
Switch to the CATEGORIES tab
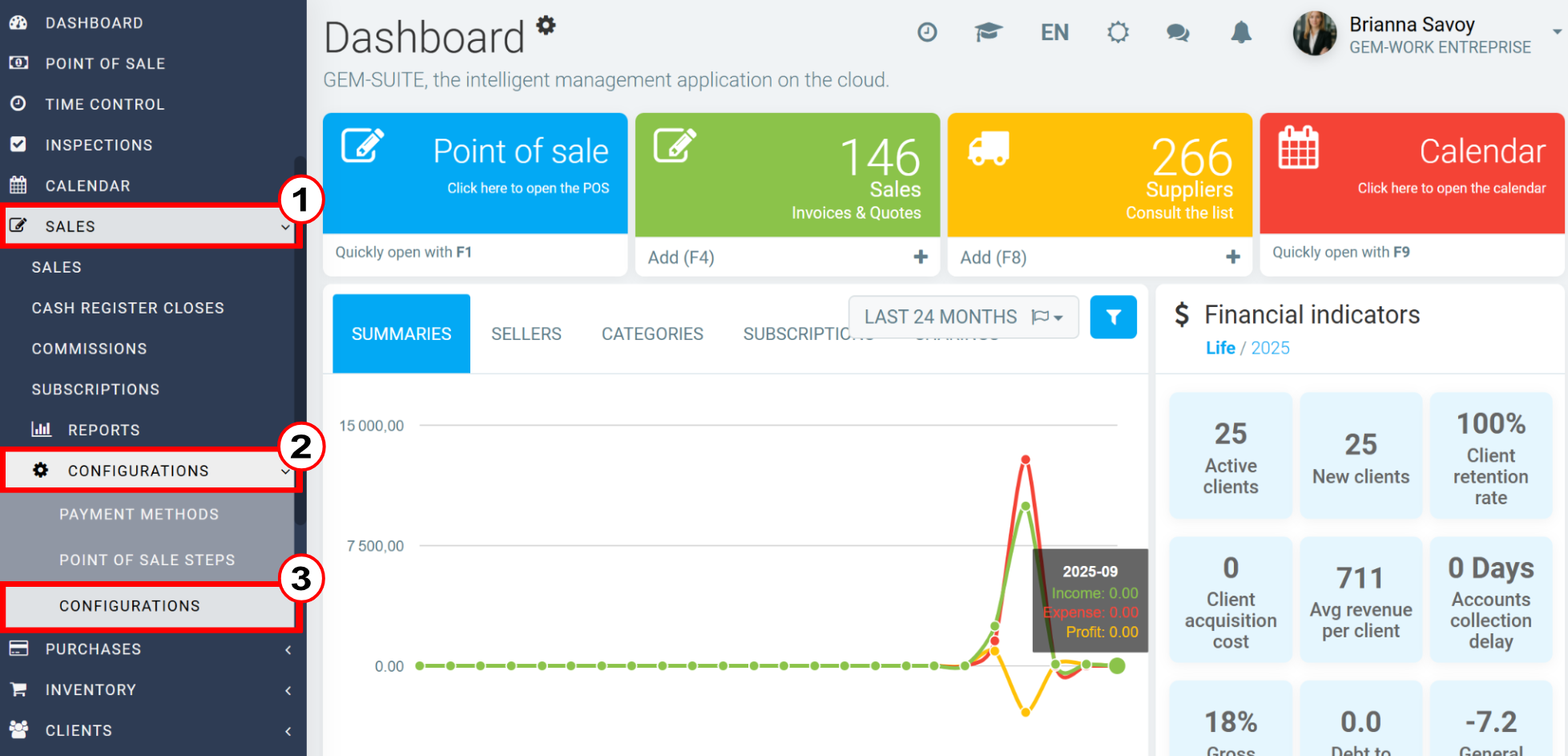click(x=652, y=334)
